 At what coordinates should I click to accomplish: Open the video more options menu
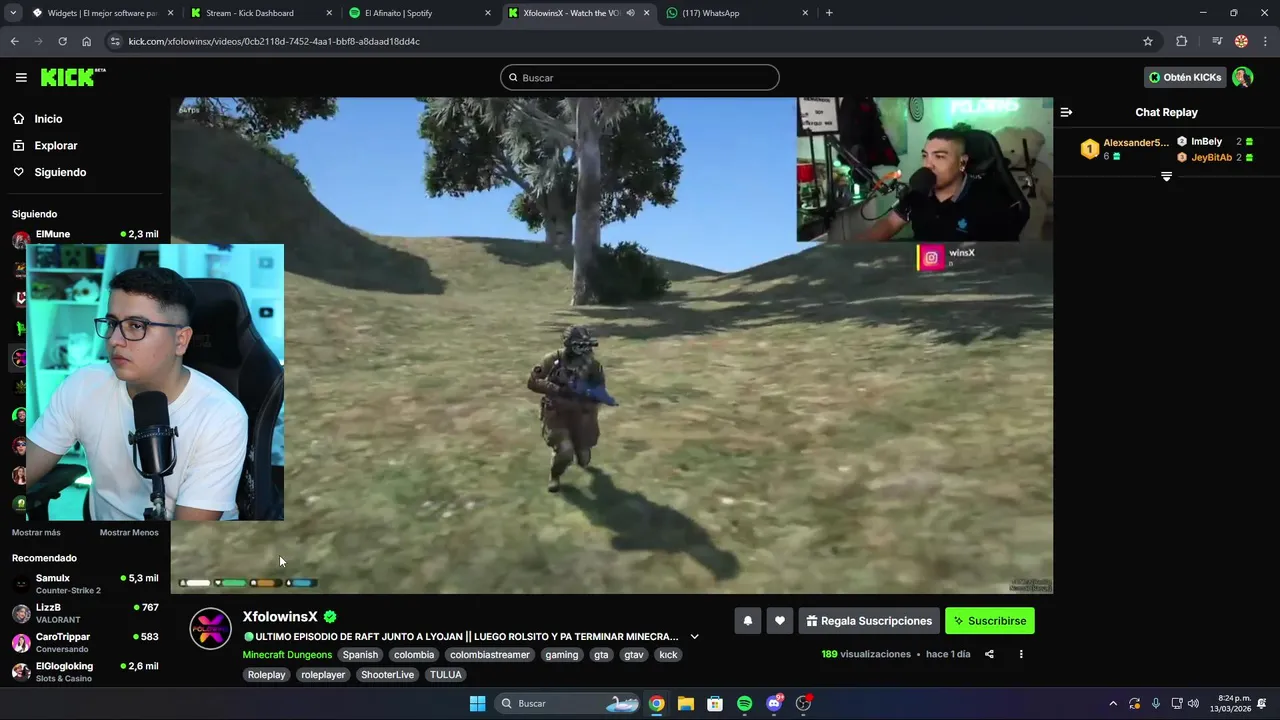click(x=1021, y=654)
